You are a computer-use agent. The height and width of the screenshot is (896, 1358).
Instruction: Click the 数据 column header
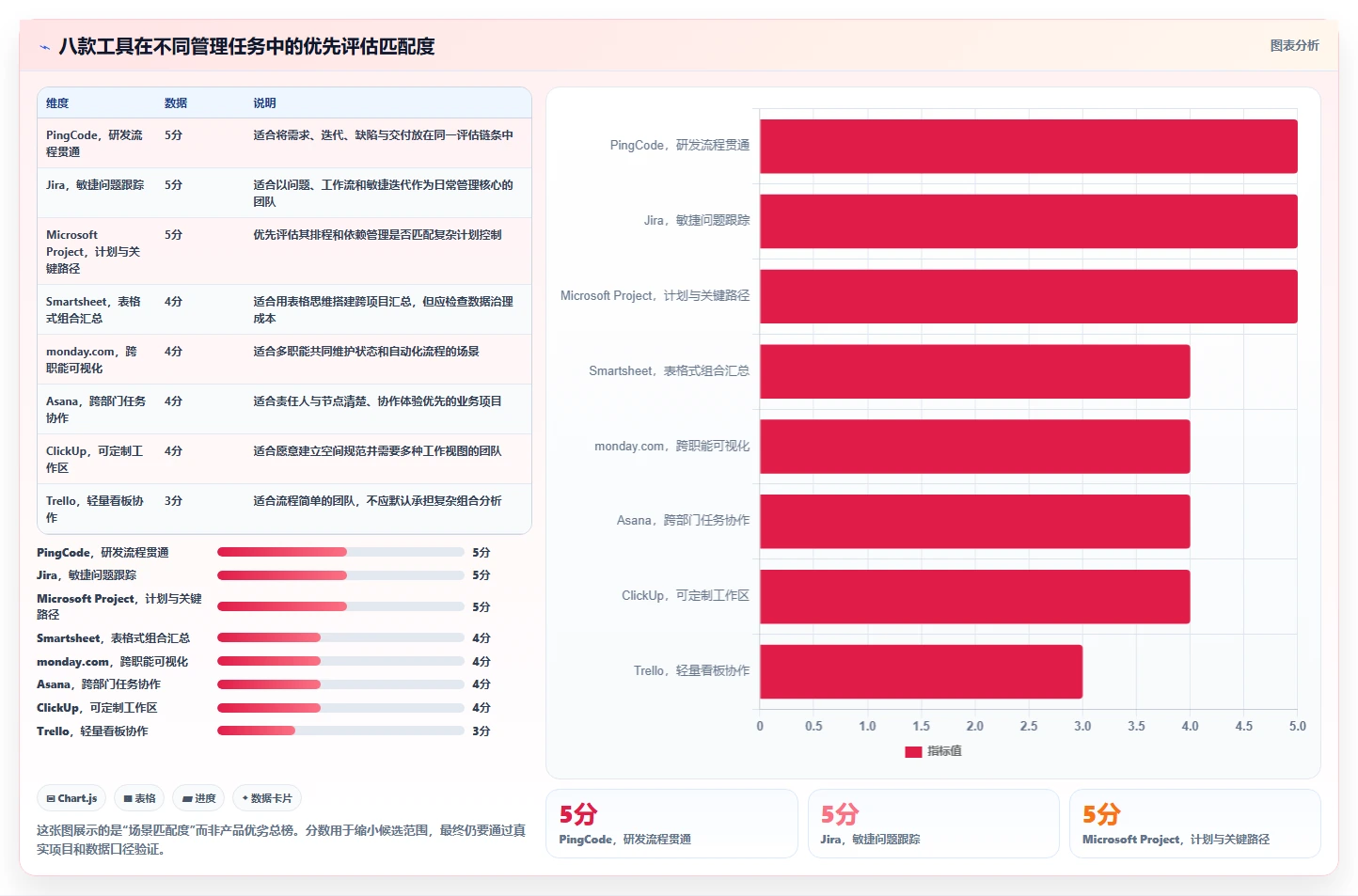click(176, 103)
